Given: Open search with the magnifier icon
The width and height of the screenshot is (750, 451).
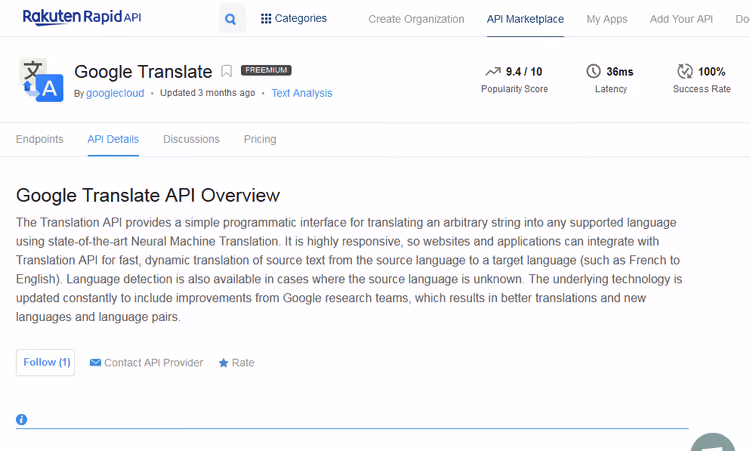Looking at the screenshot, I should point(231,19).
